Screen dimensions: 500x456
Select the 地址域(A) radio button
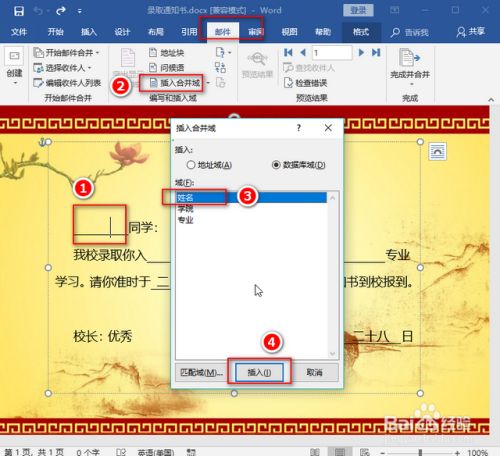tap(209, 165)
